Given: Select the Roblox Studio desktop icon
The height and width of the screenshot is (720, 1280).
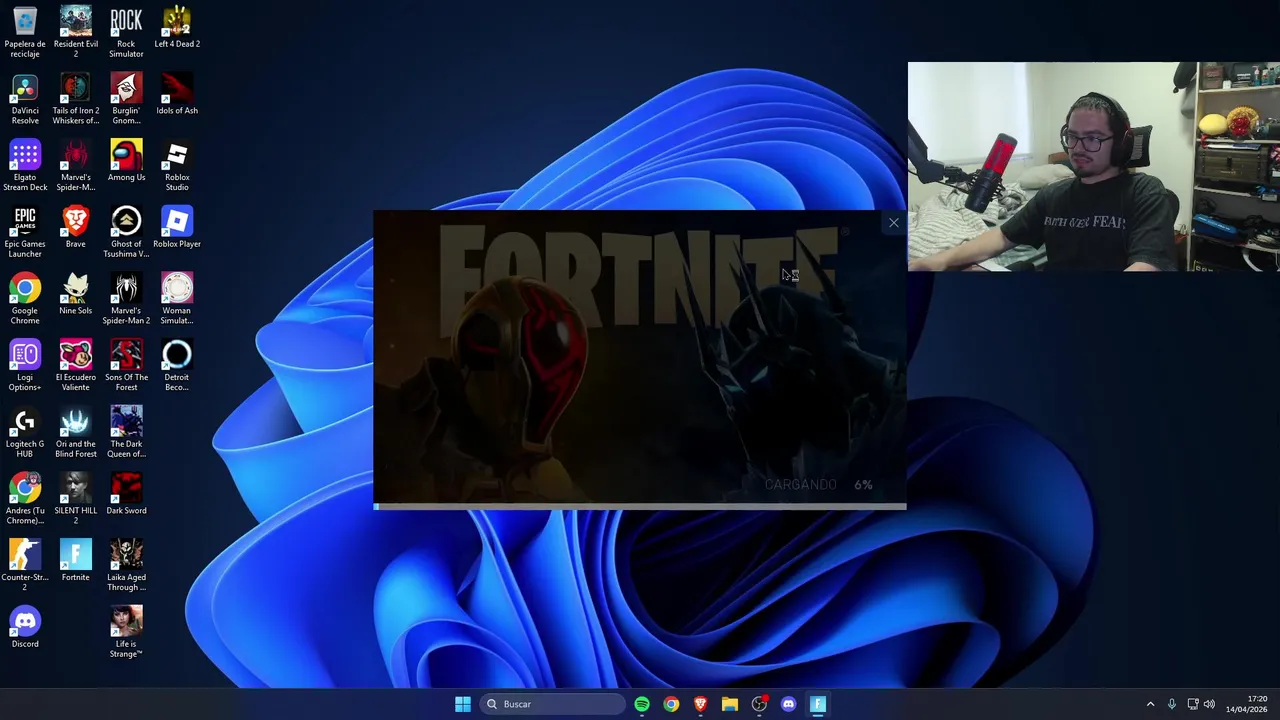Looking at the screenshot, I should [x=177, y=165].
